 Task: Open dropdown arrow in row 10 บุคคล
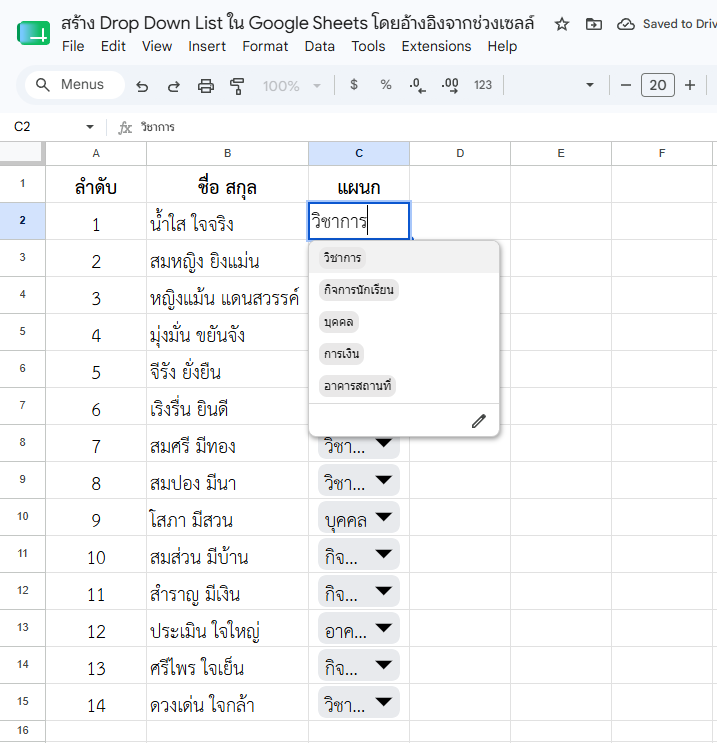[383, 517]
